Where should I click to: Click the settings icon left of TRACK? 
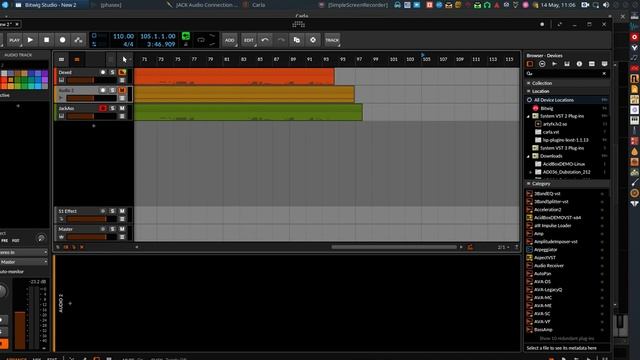pyautogui.click(x=313, y=40)
